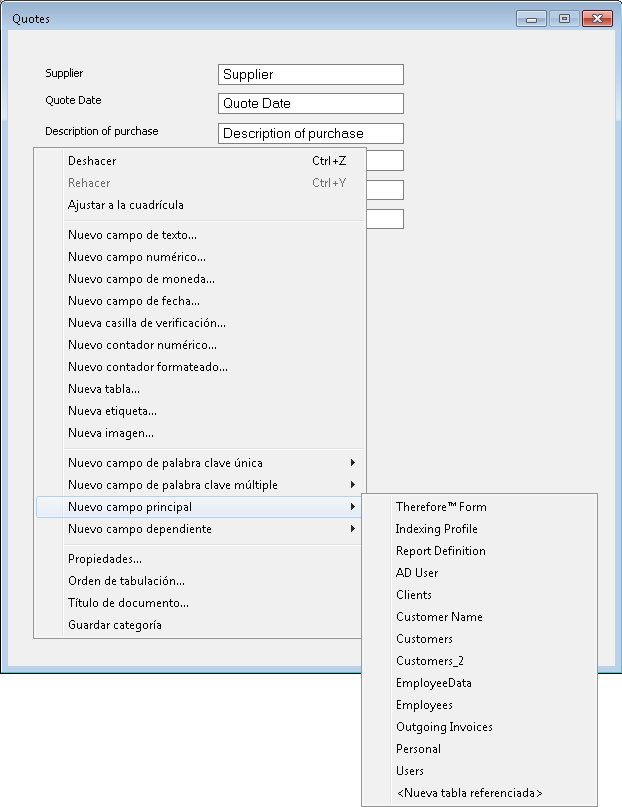The height and width of the screenshot is (807, 622).
Task: Select Nueva etiqueta... menu entry
Action: point(201,411)
